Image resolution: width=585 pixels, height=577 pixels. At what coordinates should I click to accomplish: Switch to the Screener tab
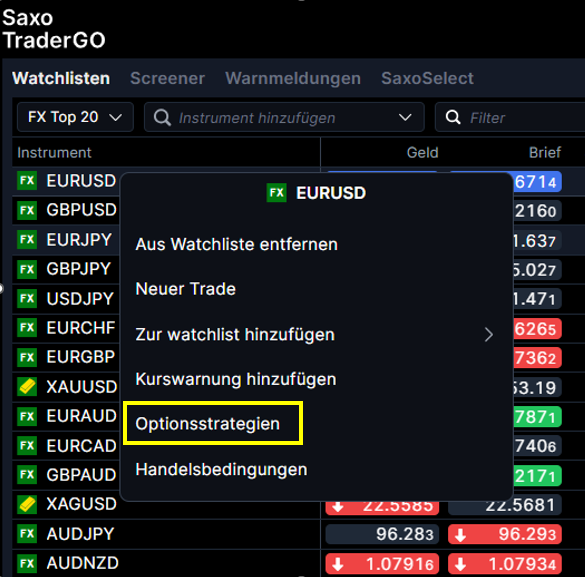[168, 78]
